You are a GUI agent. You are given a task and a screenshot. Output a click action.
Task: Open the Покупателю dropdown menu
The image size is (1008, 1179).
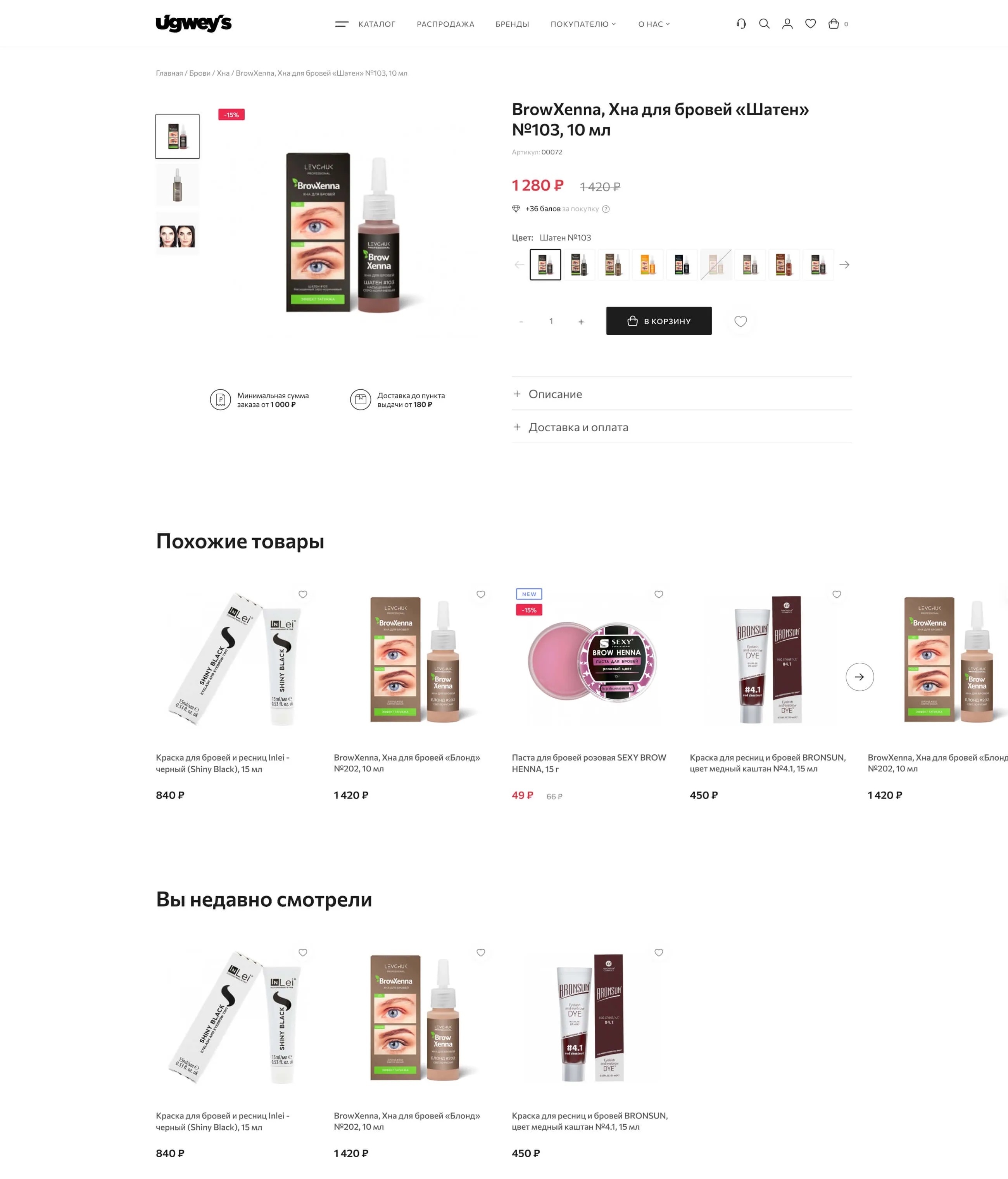coord(583,24)
